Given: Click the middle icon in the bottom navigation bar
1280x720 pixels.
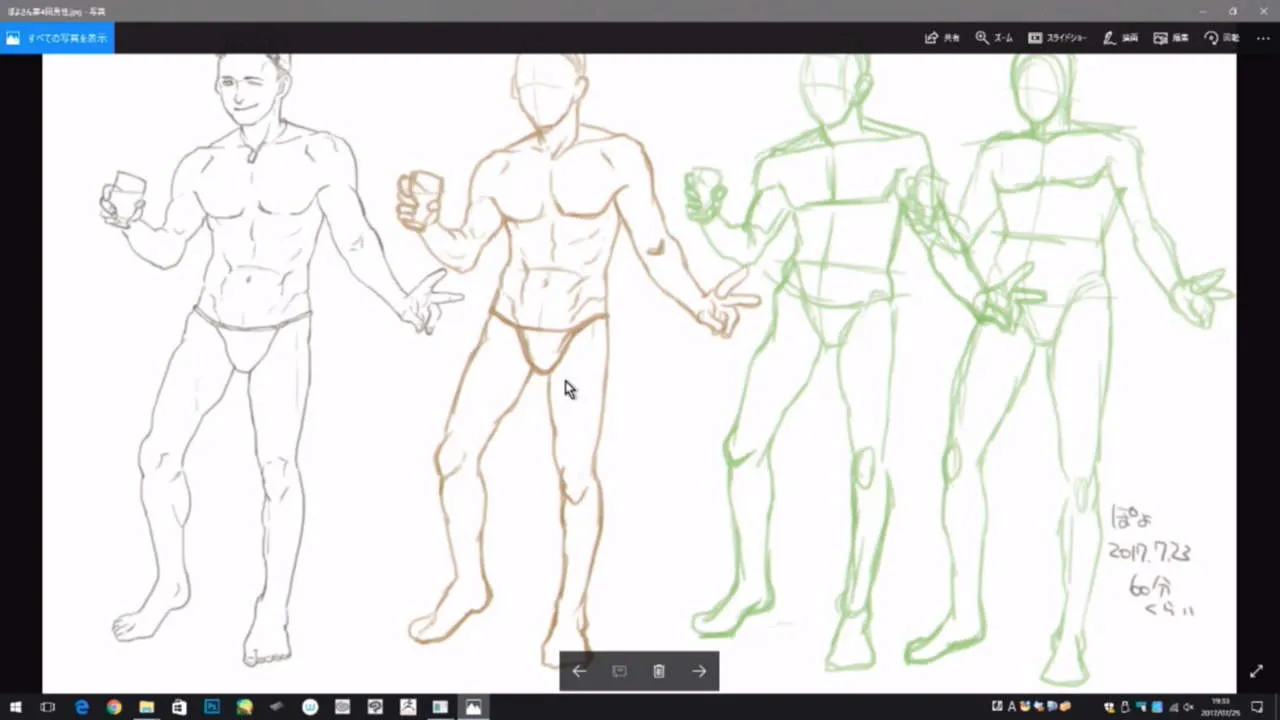Looking at the screenshot, I should 619,671.
